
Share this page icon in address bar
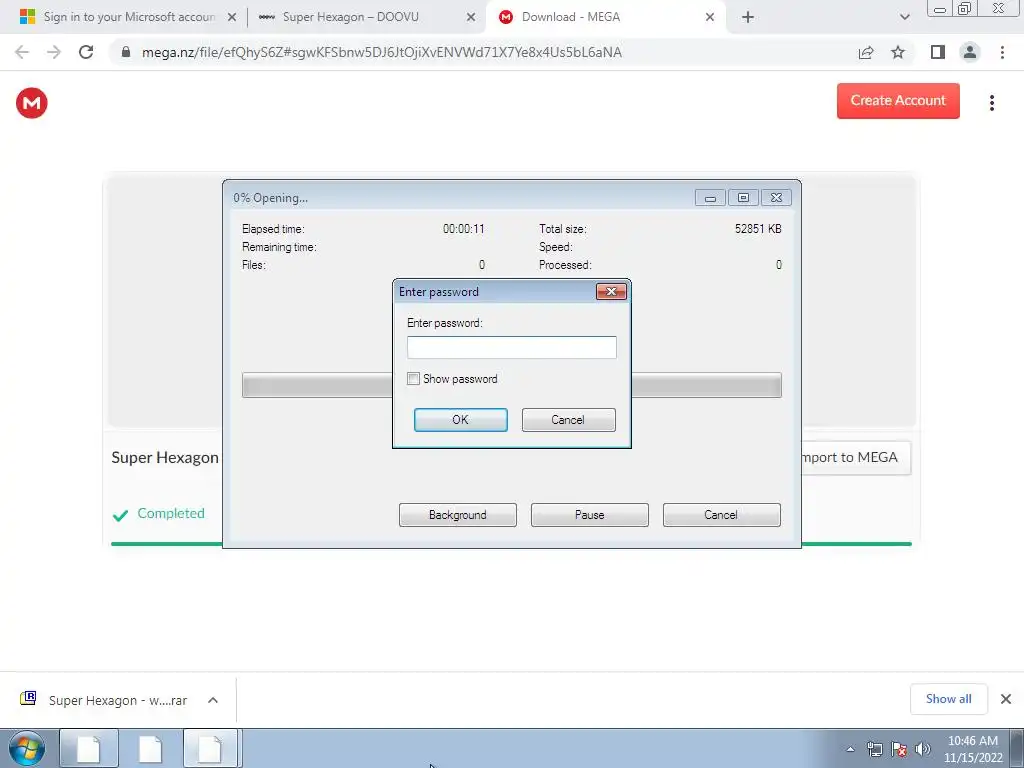pyautogui.click(x=866, y=52)
